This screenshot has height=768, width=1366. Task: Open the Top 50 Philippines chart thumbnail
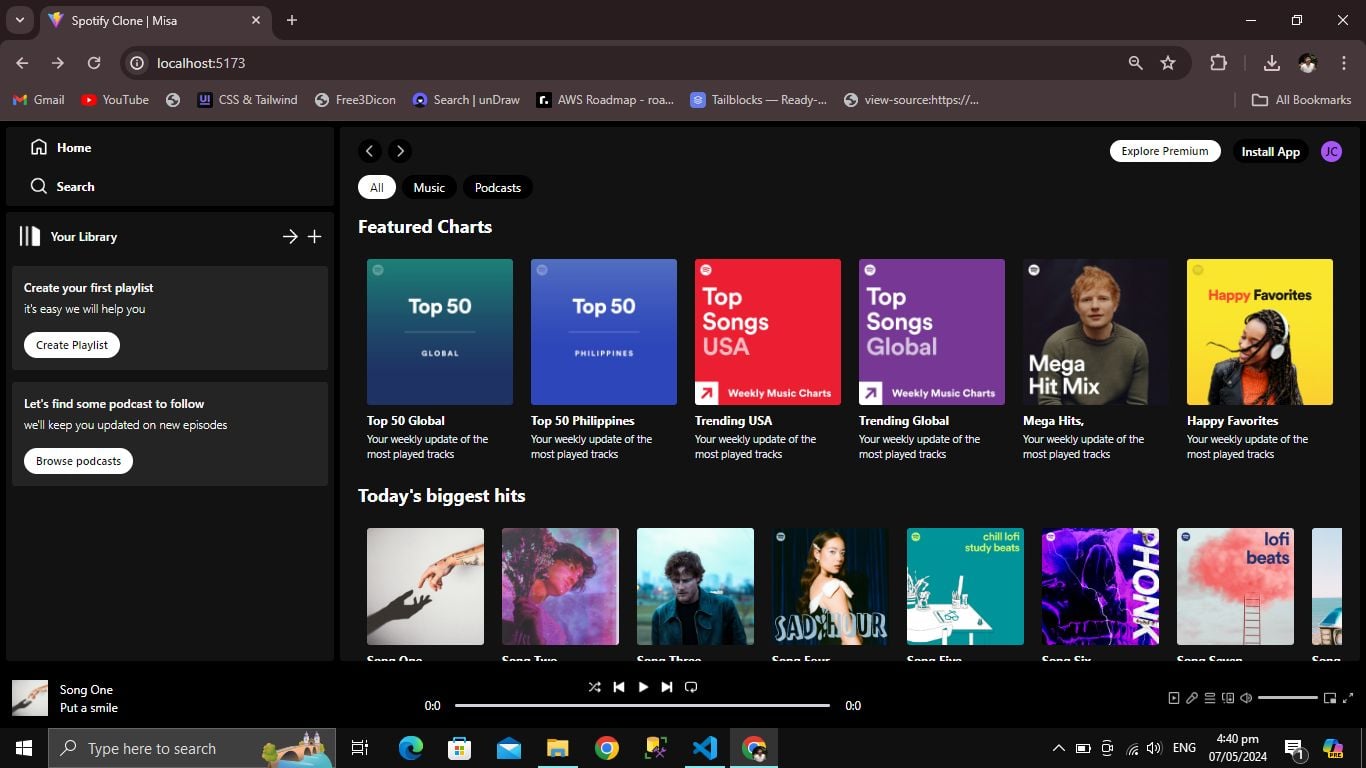coord(604,332)
